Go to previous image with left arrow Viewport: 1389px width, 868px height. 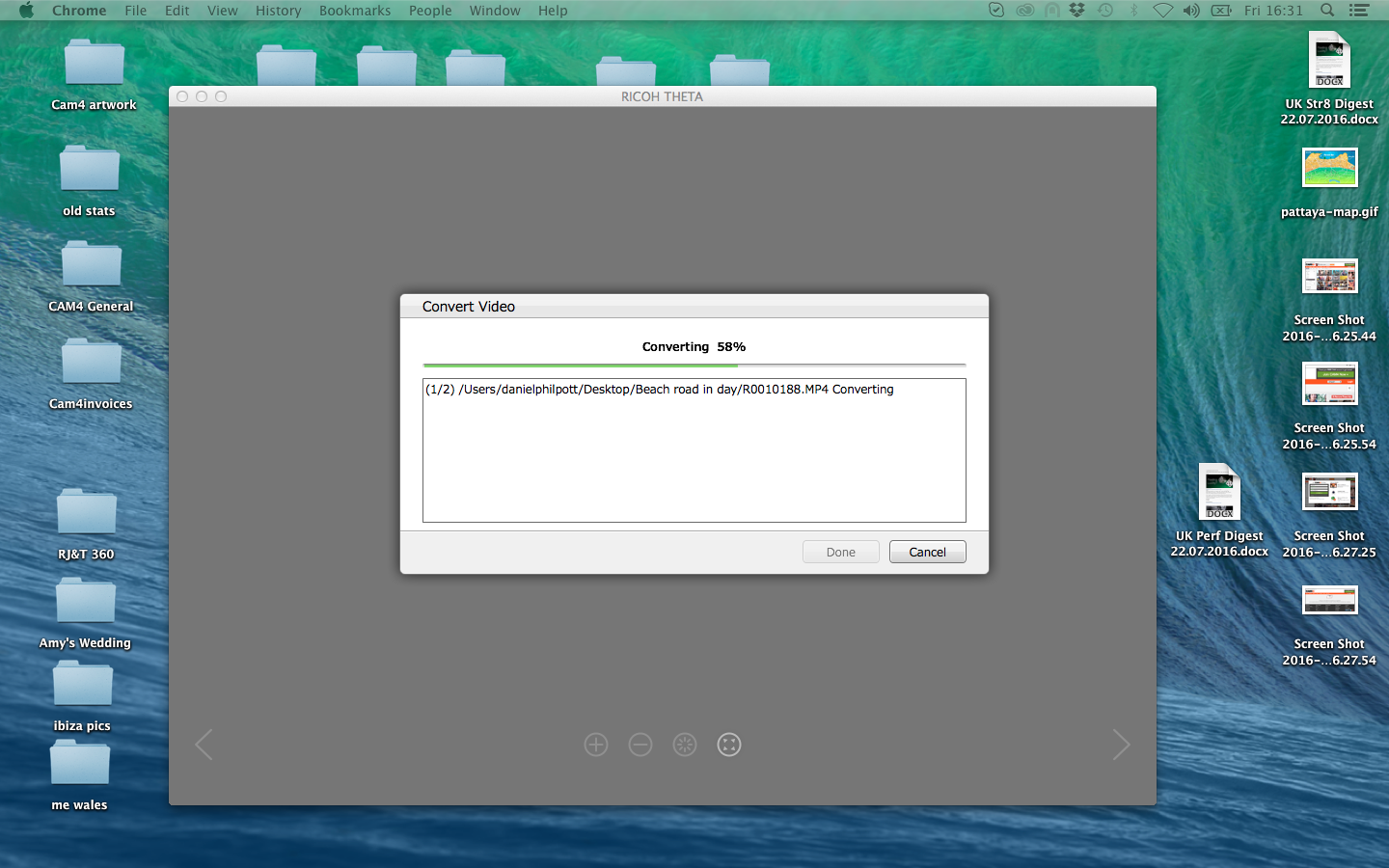pos(204,745)
